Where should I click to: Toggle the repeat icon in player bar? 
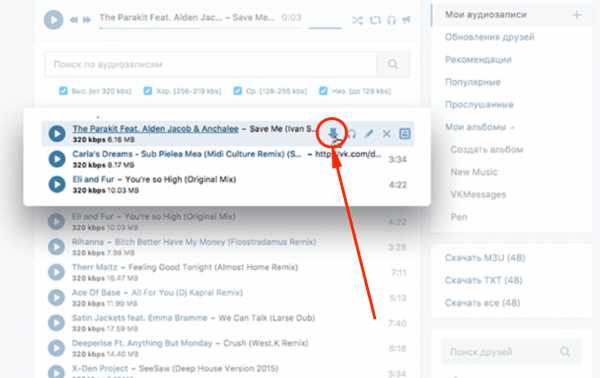click(x=375, y=20)
